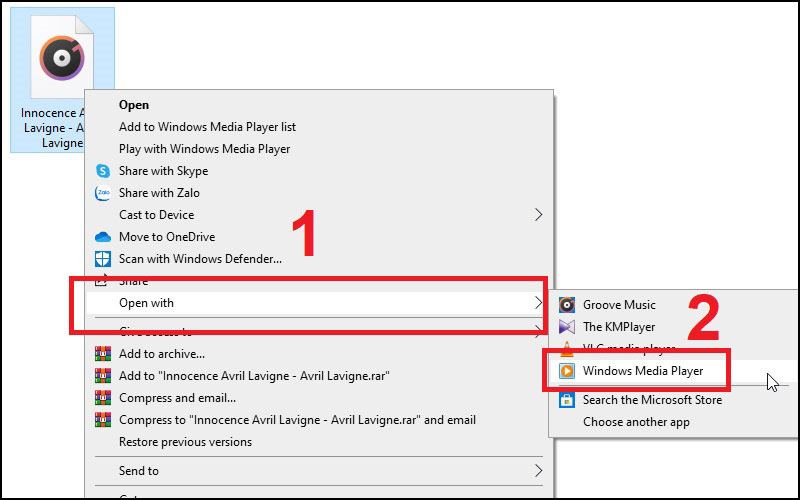Viewport: 800px width, 500px height.
Task: Click the Microsoft Store bag icon
Action: point(566,400)
